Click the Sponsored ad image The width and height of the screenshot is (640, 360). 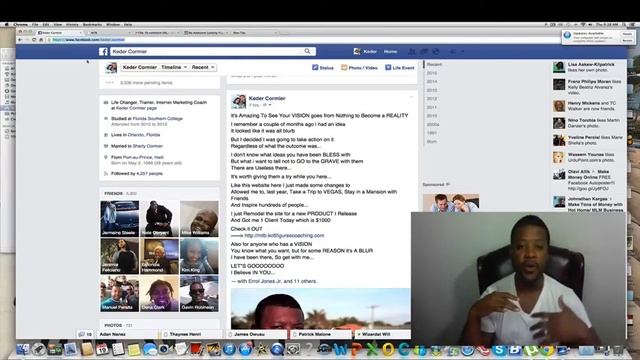[x=451, y=203]
